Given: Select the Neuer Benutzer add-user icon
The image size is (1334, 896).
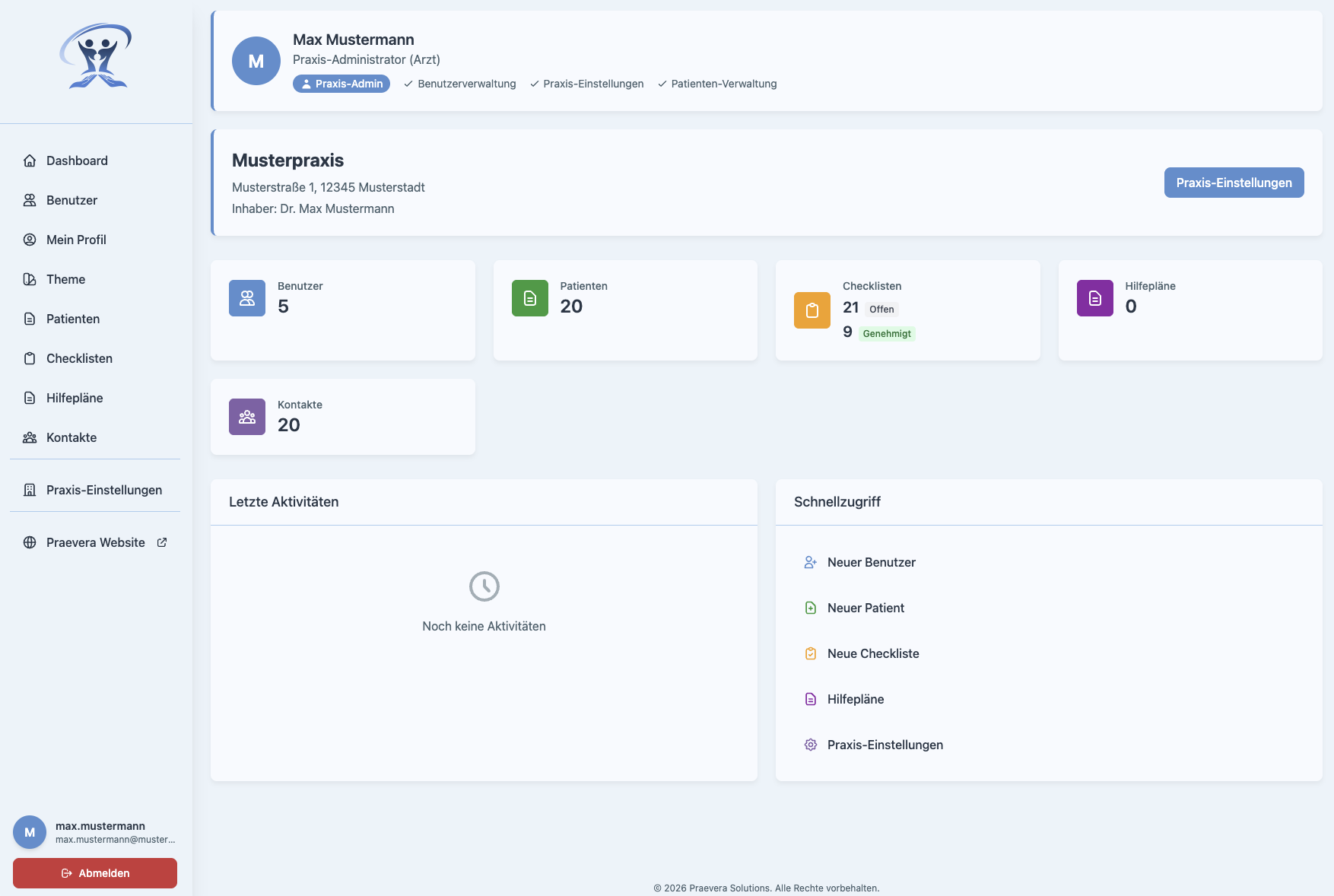Looking at the screenshot, I should click(809, 562).
